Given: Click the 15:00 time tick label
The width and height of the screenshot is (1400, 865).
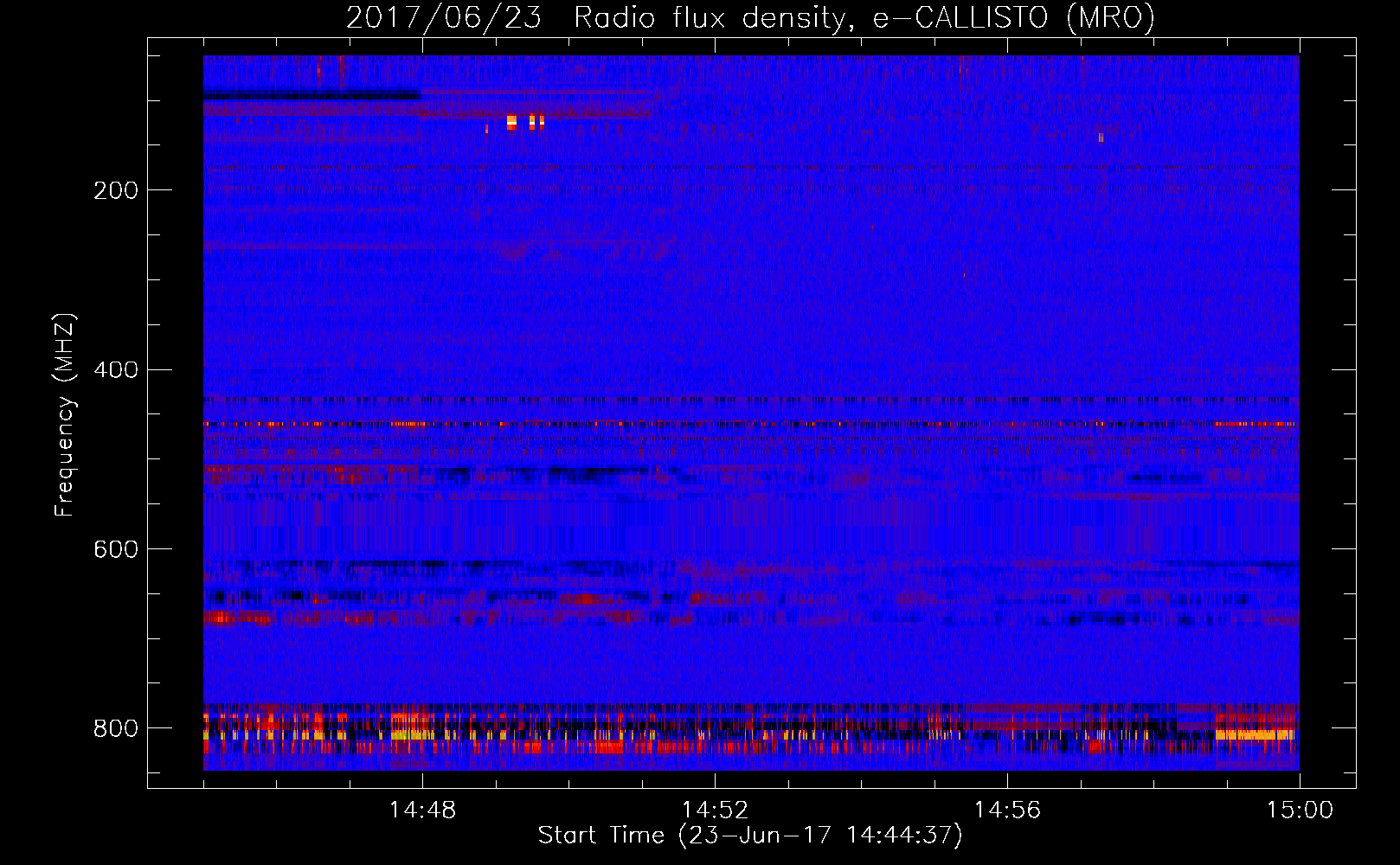Looking at the screenshot, I should click(x=1300, y=811).
